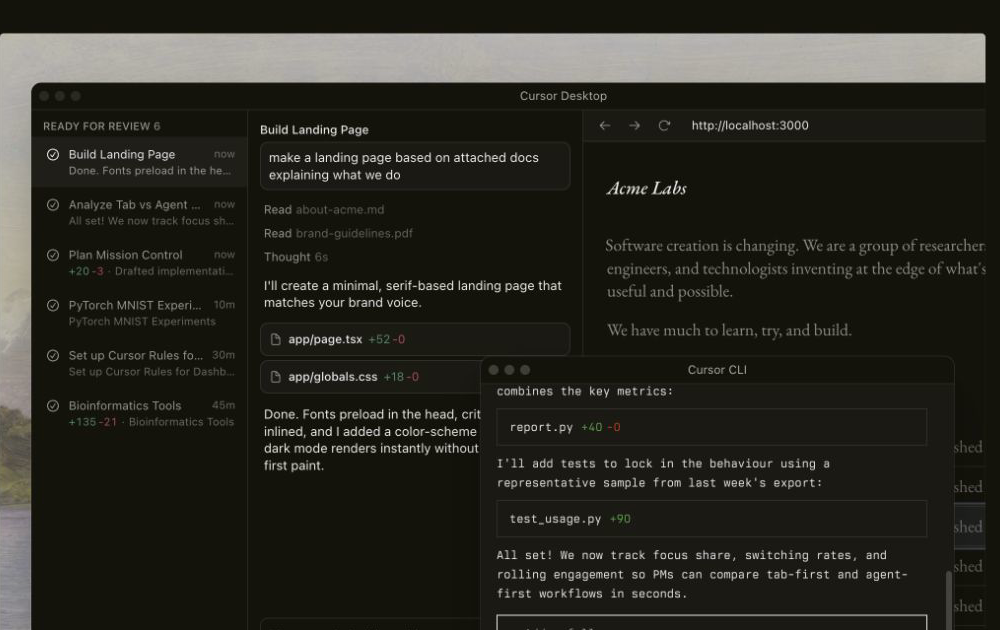Click 'Software creation is changing' paragraph in preview

[x=795, y=268]
